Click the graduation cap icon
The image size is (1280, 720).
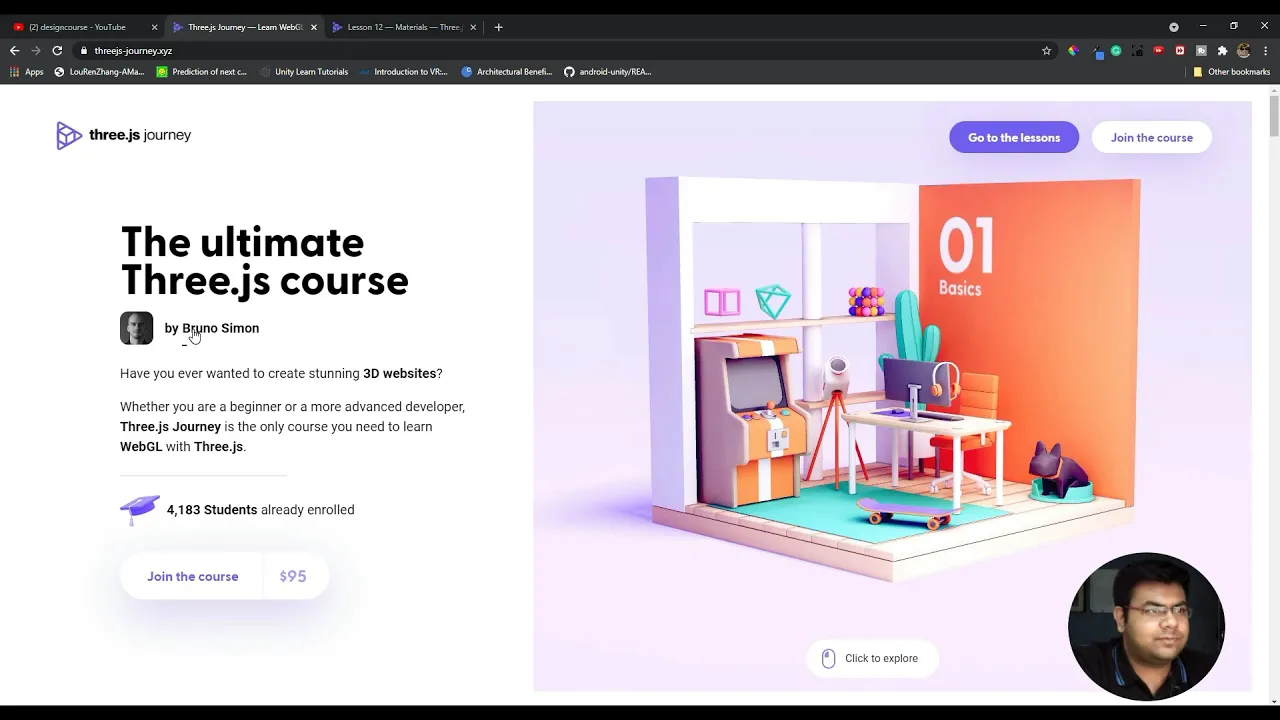[x=140, y=509]
